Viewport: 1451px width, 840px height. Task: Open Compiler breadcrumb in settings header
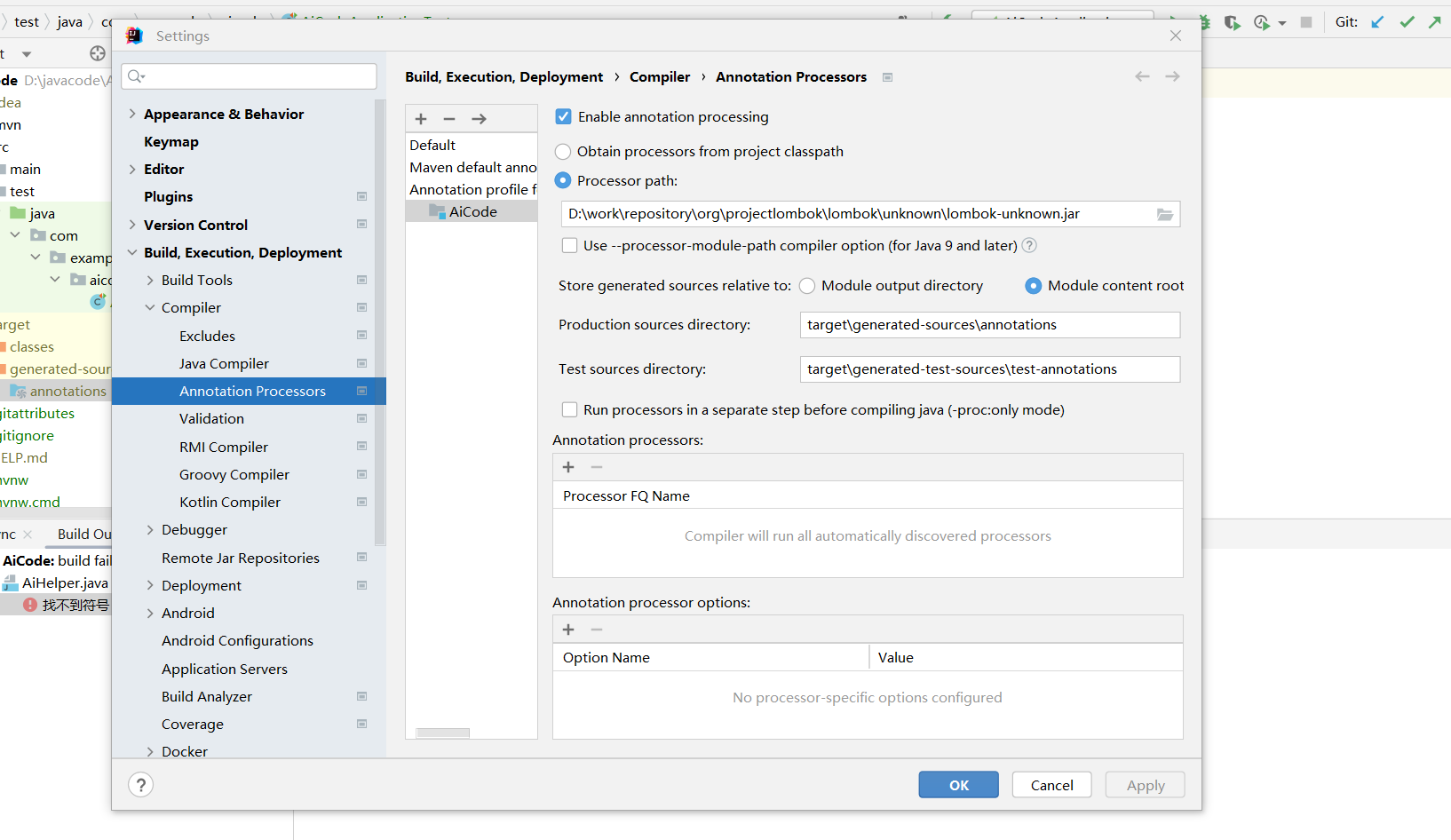click(x=660, y=76)
